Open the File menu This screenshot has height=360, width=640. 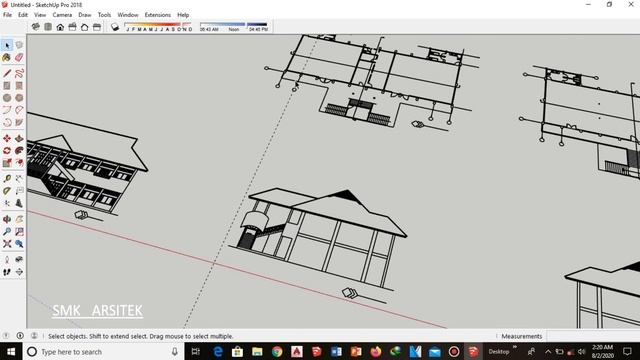click(7, 15)
